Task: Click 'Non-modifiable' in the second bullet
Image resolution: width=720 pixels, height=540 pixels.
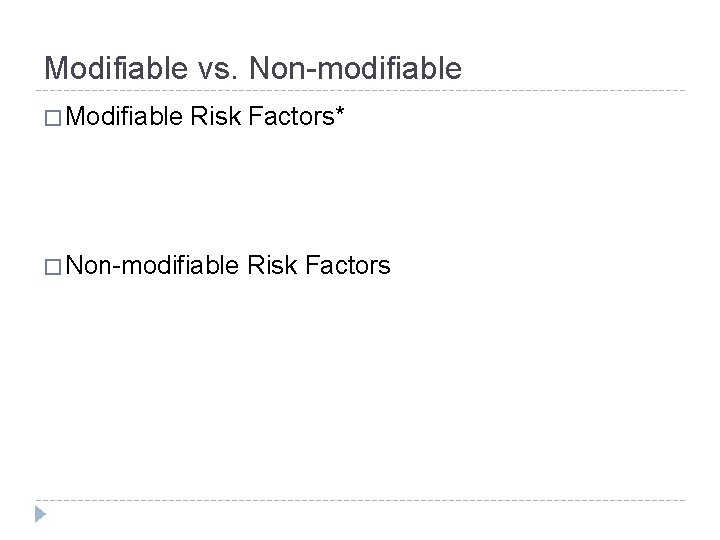Action: click(153, 265)
